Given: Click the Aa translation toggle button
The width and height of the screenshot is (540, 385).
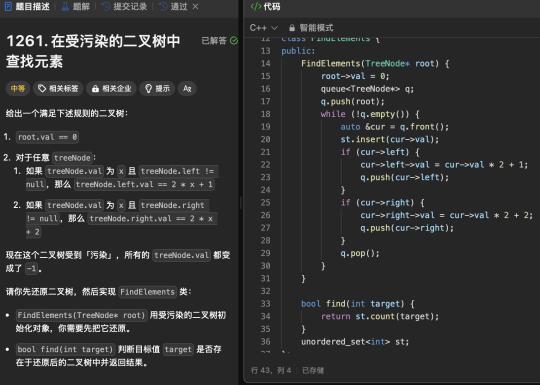Looking at the screenshot, I should click(187, 89).
